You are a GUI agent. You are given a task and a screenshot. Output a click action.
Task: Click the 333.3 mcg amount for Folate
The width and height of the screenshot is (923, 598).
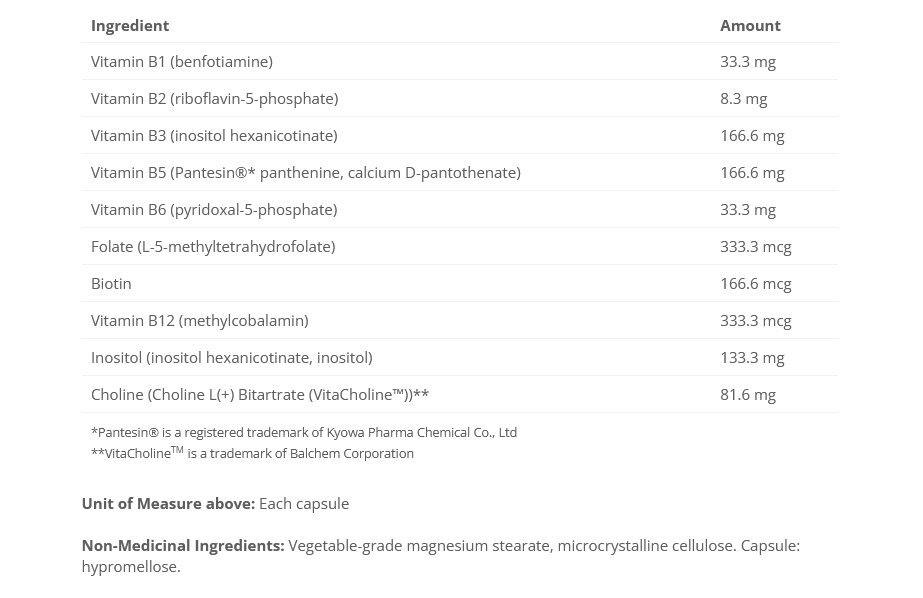756,246
